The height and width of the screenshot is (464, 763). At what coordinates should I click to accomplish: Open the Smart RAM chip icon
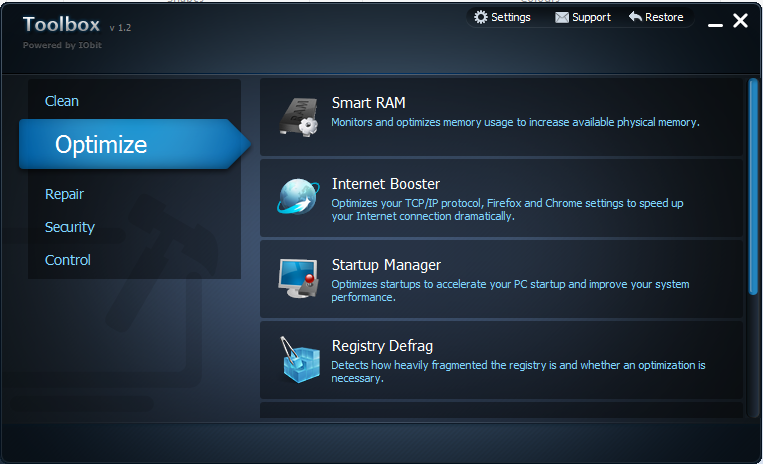click(299, 117)
